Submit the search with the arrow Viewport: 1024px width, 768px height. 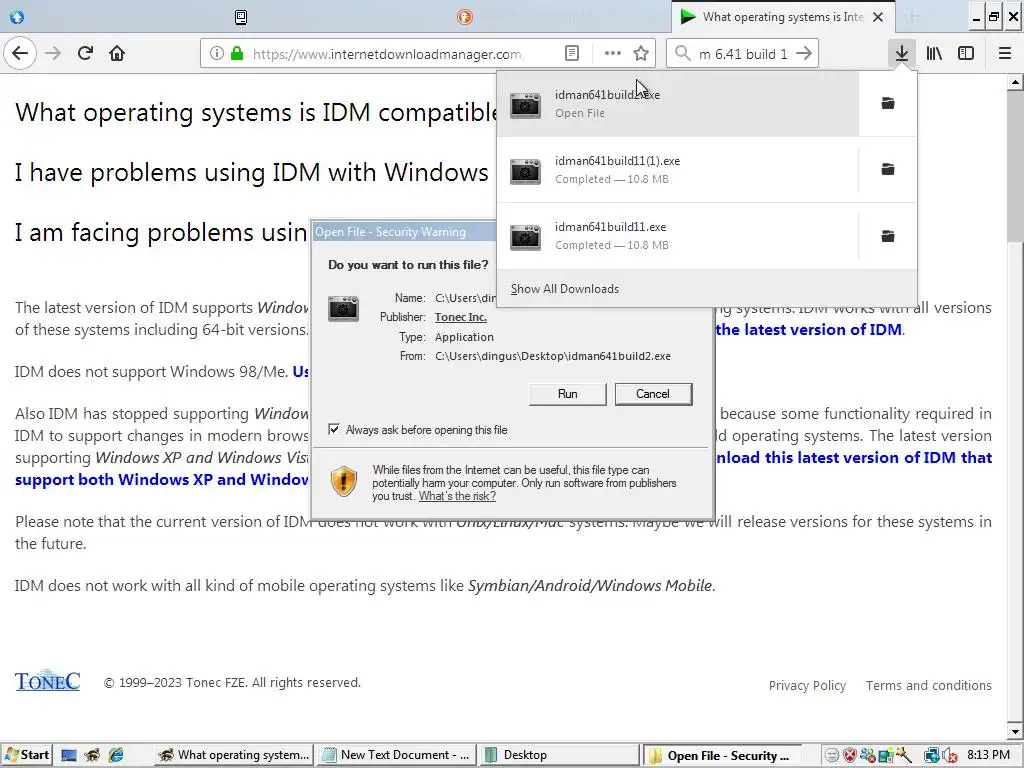pos(804,54)
